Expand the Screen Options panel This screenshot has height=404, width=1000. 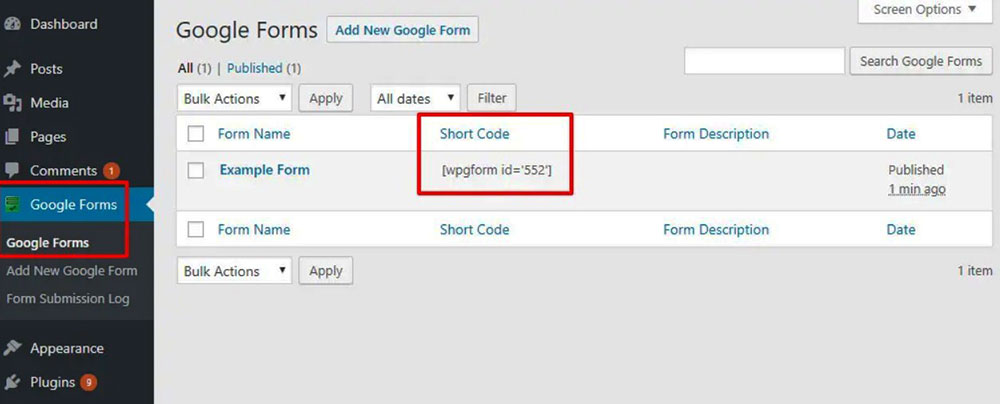tap(924, 10)
